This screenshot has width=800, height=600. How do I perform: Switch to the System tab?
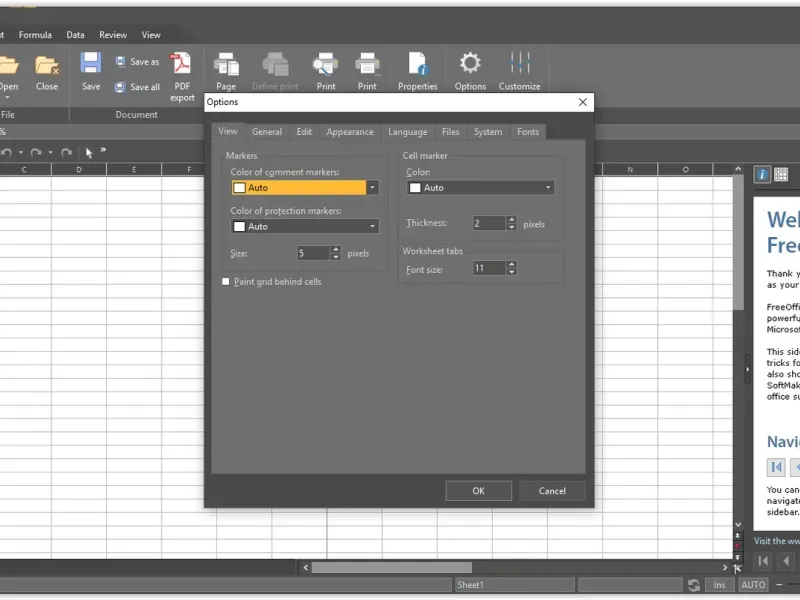coord(488,132)
